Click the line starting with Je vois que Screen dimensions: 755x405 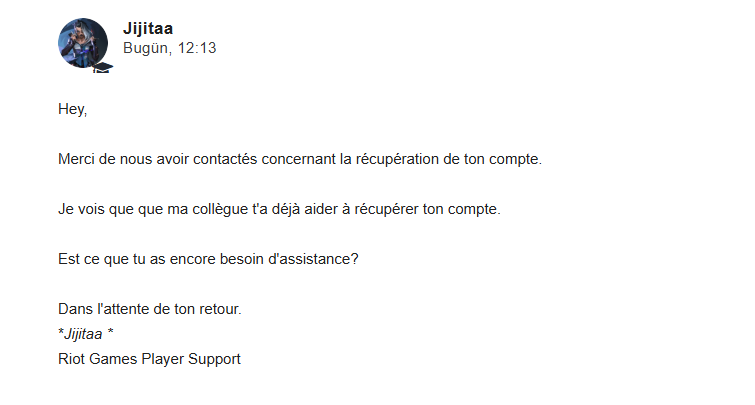[x=279, y=209]
